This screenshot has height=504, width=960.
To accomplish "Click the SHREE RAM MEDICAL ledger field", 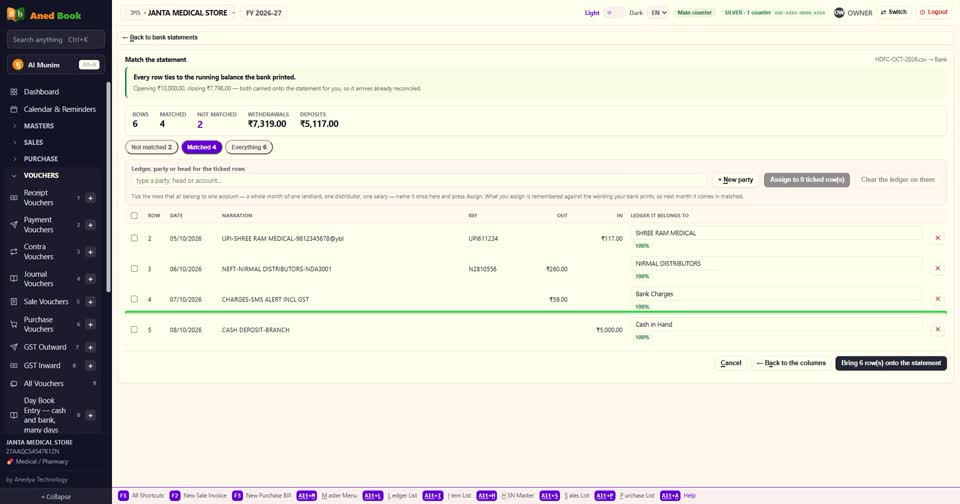I will [776, 233].
